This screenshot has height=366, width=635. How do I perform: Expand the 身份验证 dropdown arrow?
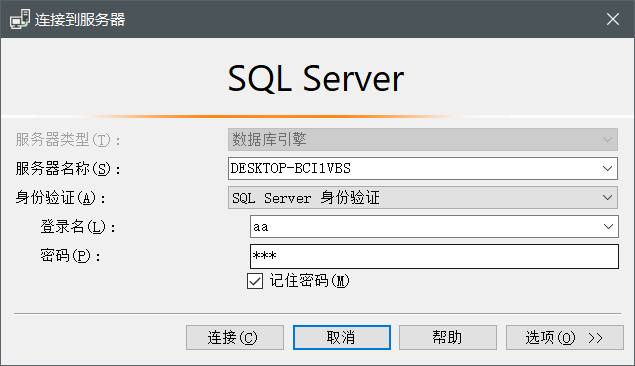(x=607, y=198)
